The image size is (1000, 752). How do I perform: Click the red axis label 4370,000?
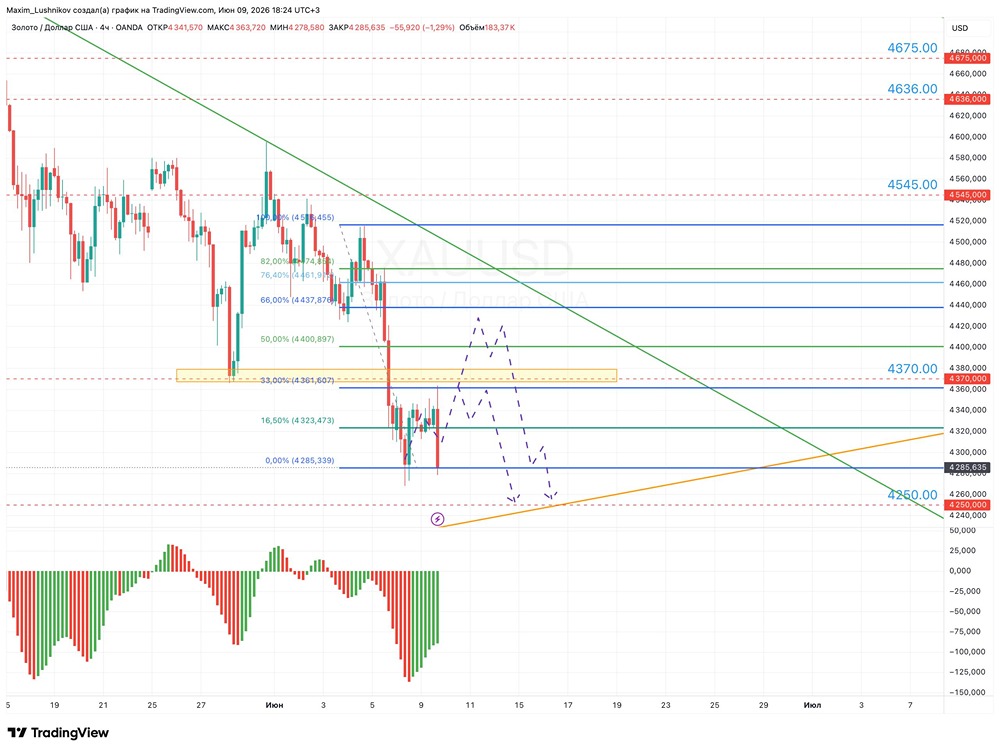[968, 379]
